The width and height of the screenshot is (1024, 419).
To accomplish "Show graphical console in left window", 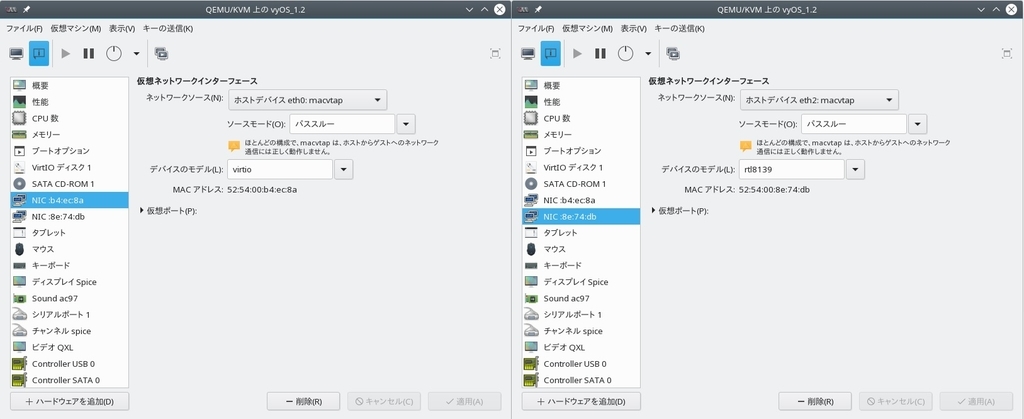I will 16,54.
